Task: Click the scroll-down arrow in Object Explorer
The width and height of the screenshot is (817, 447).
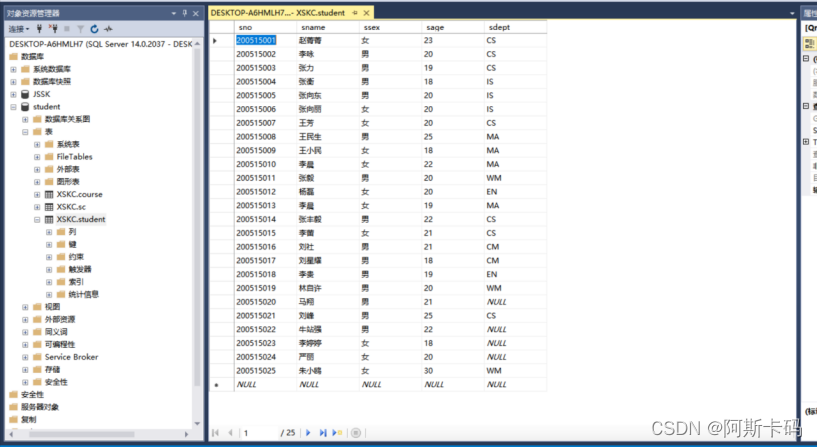Action: pyautogui.click(x=197, y=424)
